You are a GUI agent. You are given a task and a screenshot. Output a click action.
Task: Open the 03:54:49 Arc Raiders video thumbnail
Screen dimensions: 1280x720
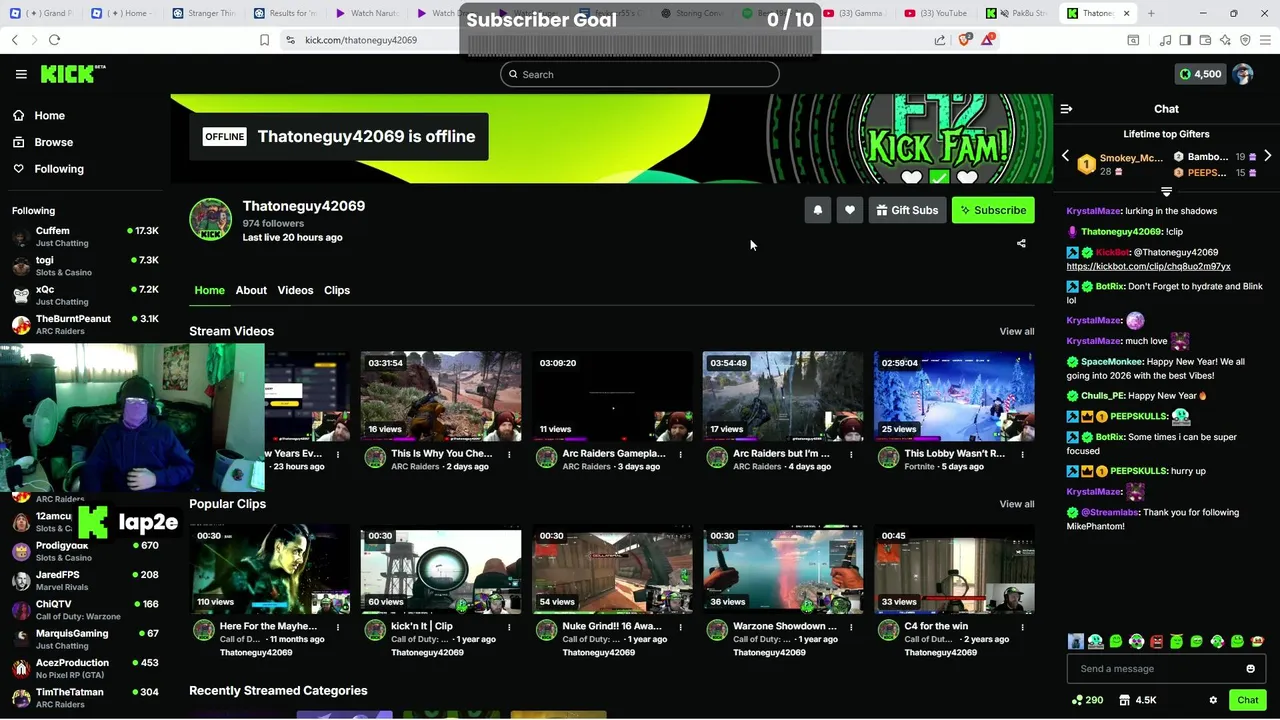coord(783,396)
